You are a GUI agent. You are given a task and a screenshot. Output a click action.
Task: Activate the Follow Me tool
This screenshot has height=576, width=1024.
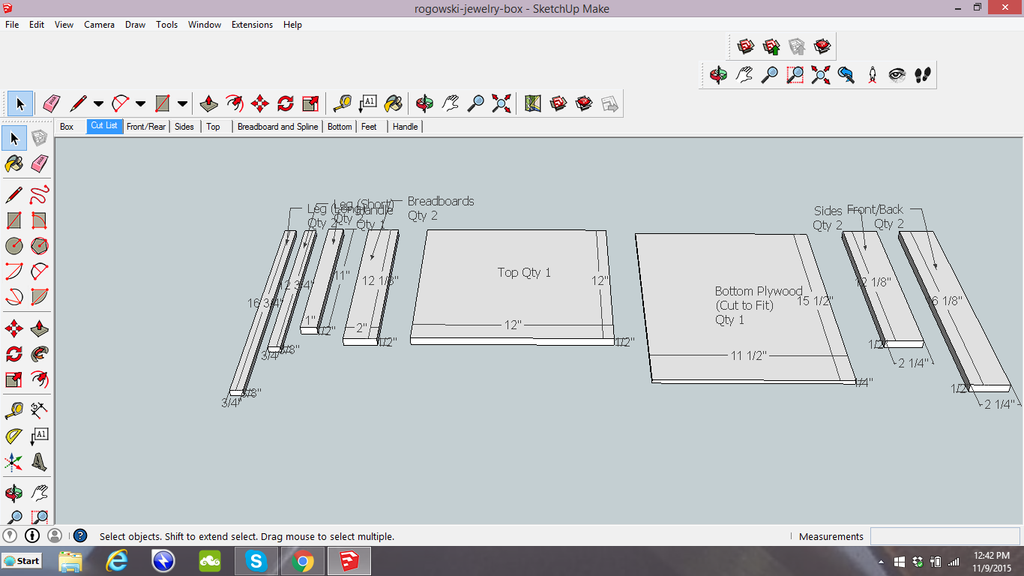(39, 354)
